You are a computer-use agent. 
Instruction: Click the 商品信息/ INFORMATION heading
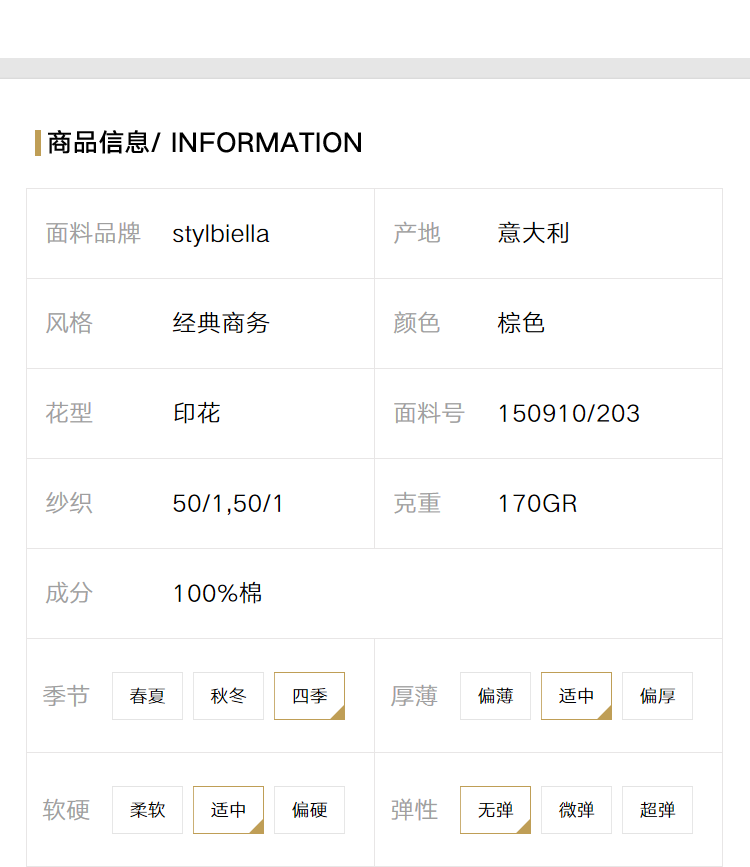205,143
